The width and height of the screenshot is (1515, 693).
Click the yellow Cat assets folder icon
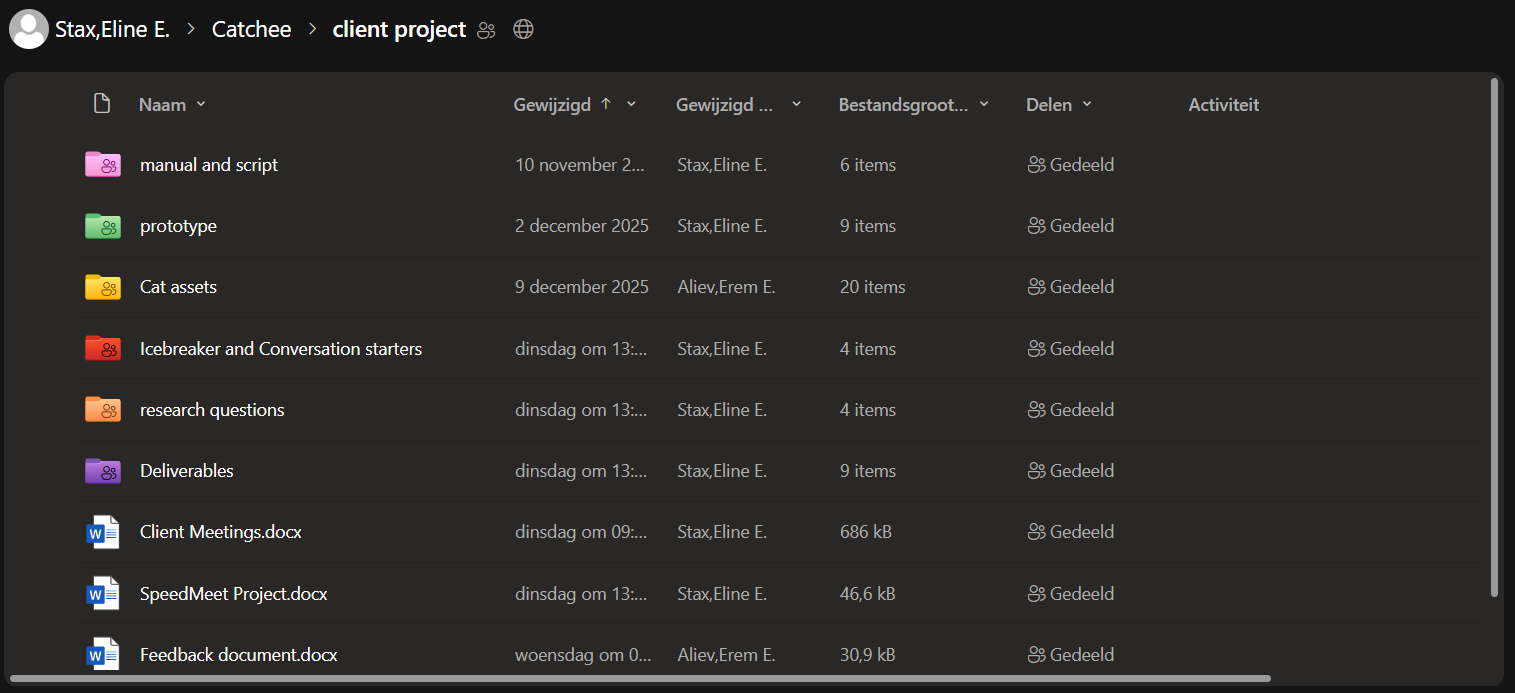(x=102, y=286)
